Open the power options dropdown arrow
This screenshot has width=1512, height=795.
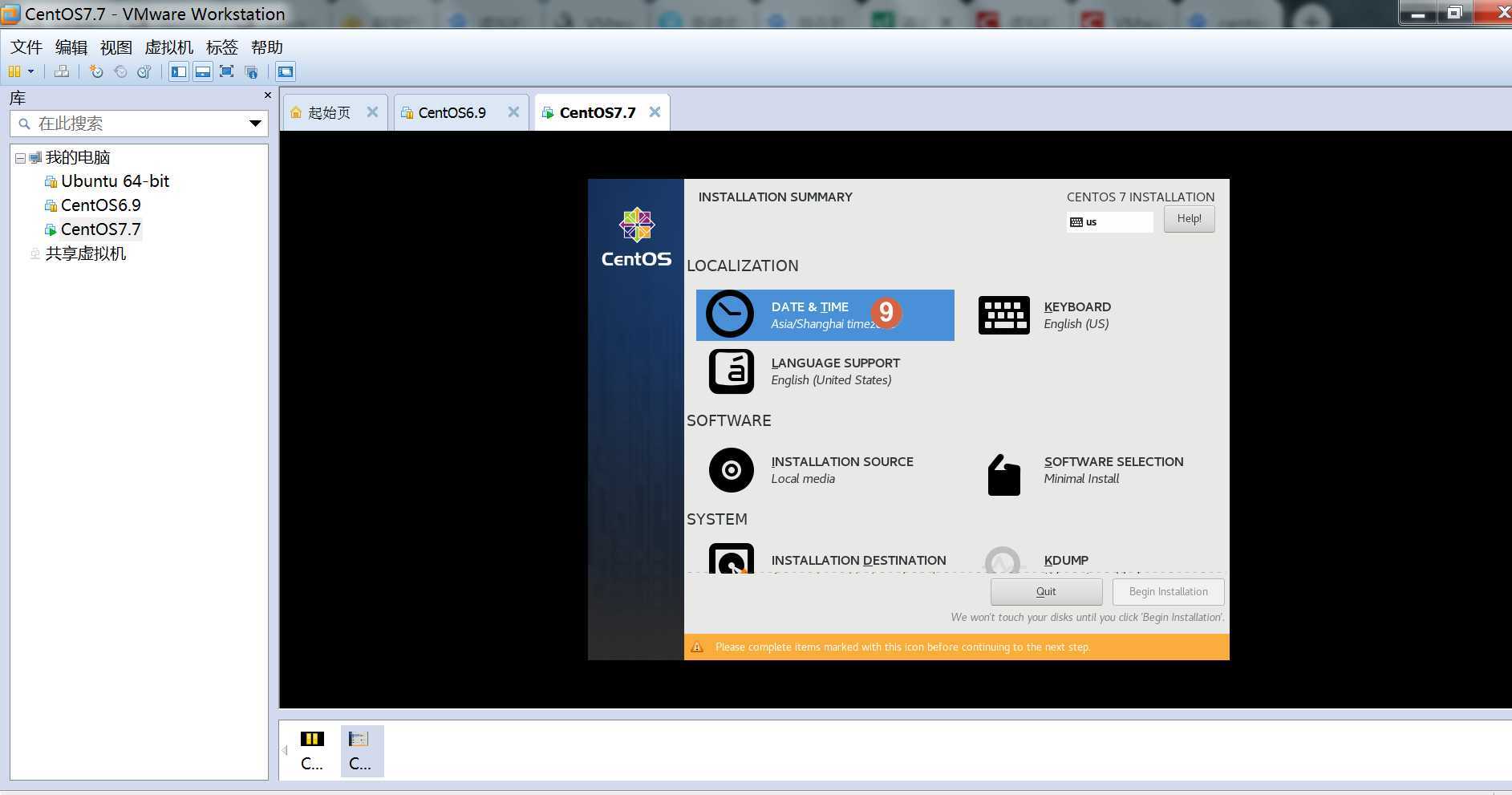pos(31,71)
